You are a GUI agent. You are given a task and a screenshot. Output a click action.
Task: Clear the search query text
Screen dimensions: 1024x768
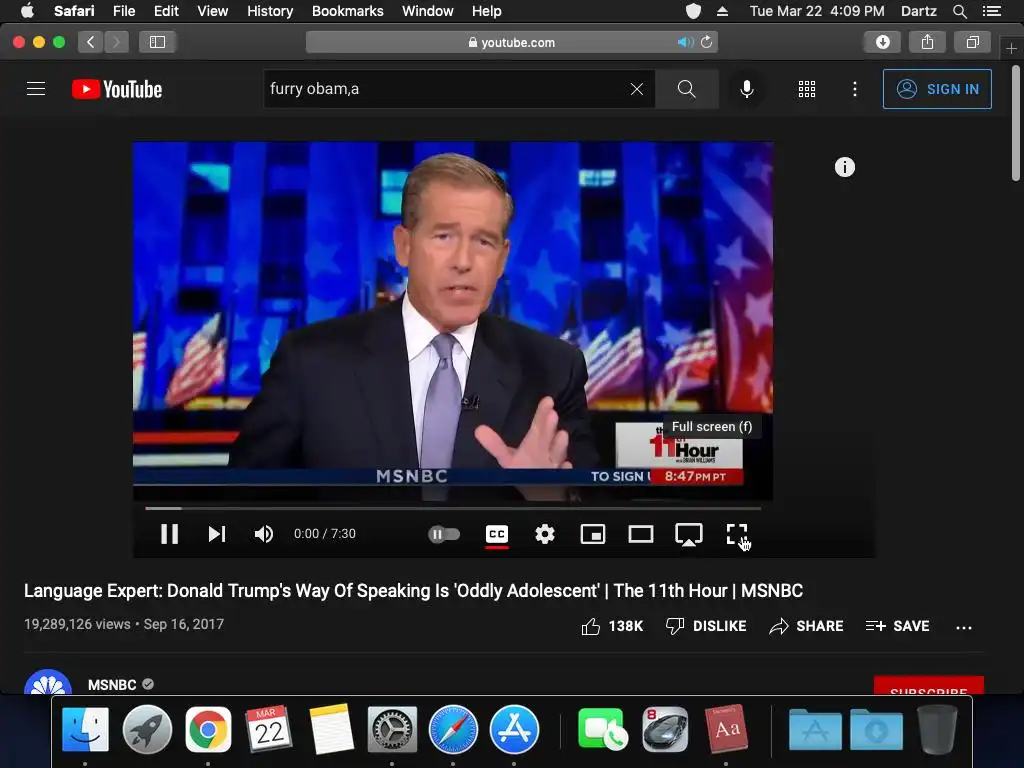click(x=637, y=89)
